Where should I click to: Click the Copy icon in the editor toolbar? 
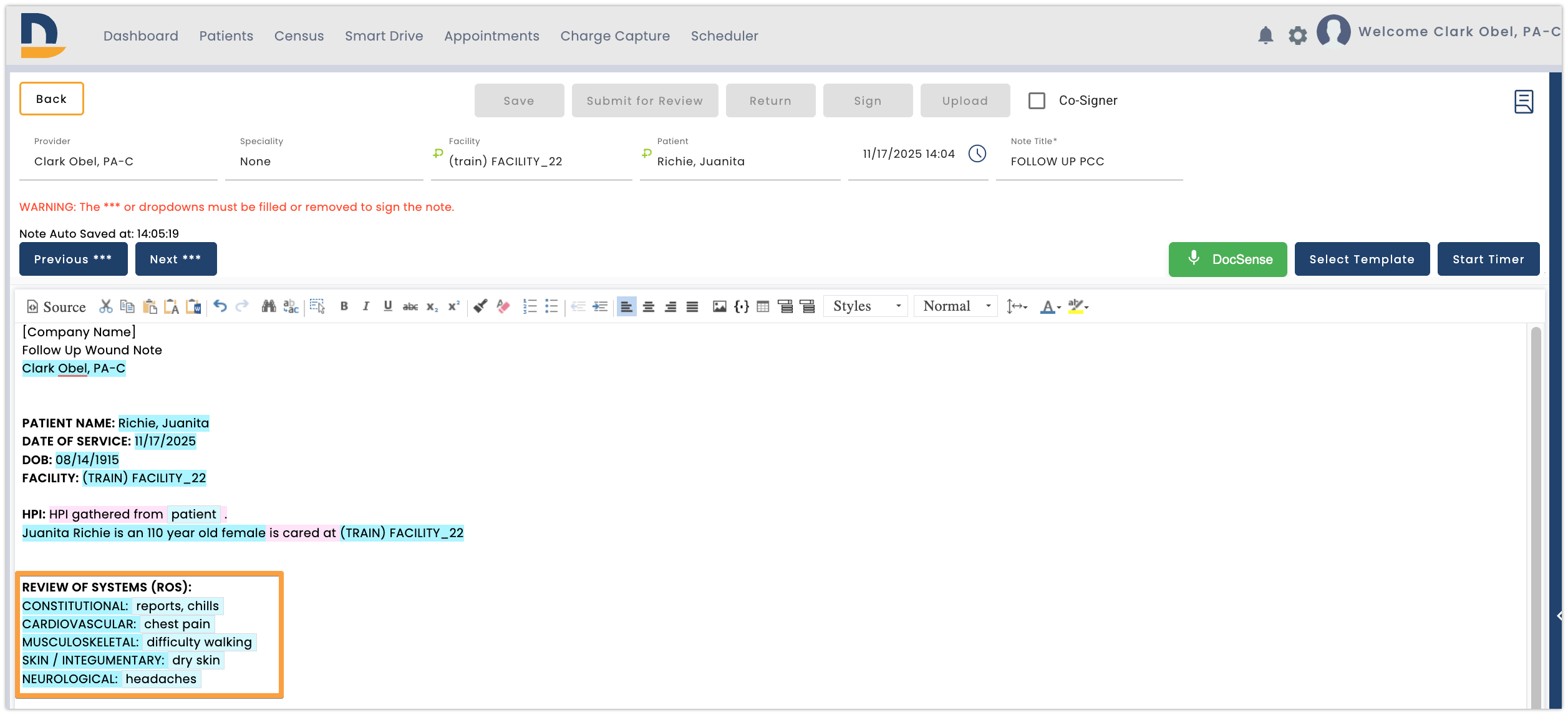pos(127,306)
